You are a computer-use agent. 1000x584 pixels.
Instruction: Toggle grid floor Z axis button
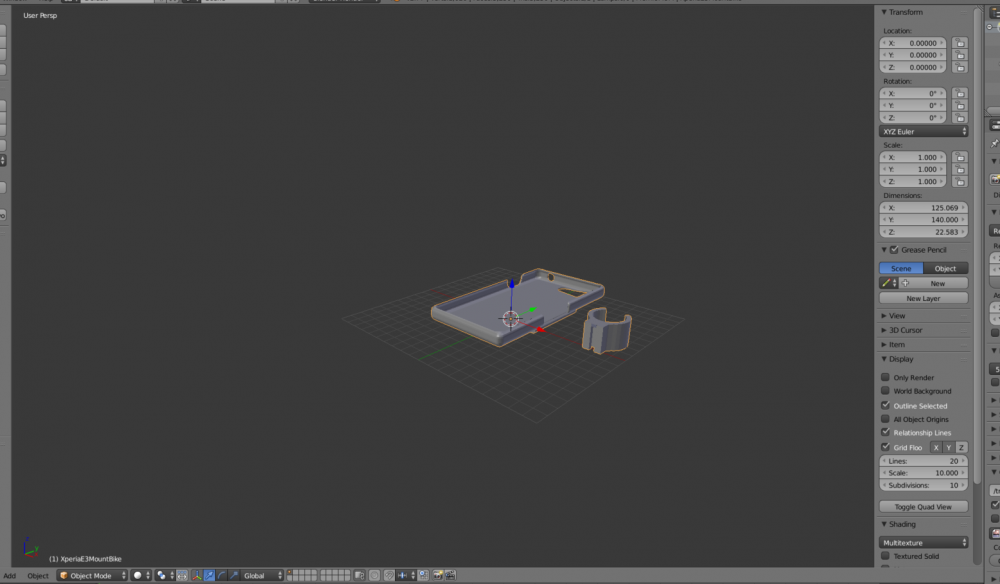[x=961, y=448]
